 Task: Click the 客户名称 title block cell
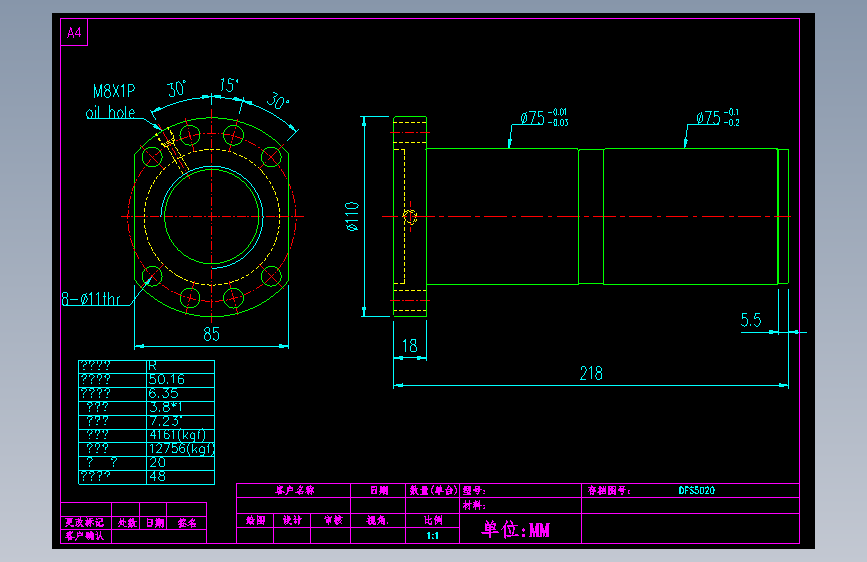pyautogui.click(x=295, y=490)
